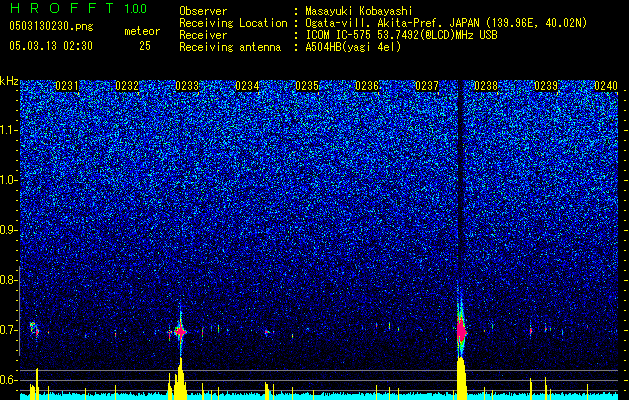The width and height of the screenshot is (629, 400).
Task: Select the Ogata-vill. Akita-Pref. JAPAN location text
Action: [x=446, y=23]
